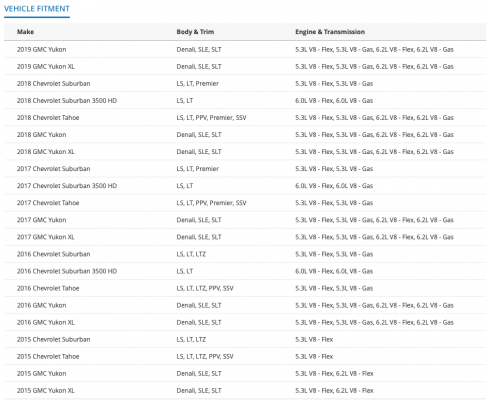Select the 2018 GMC Yukon XL make cell
Screen dimensions: 486x400
click(x=46, y=152)
